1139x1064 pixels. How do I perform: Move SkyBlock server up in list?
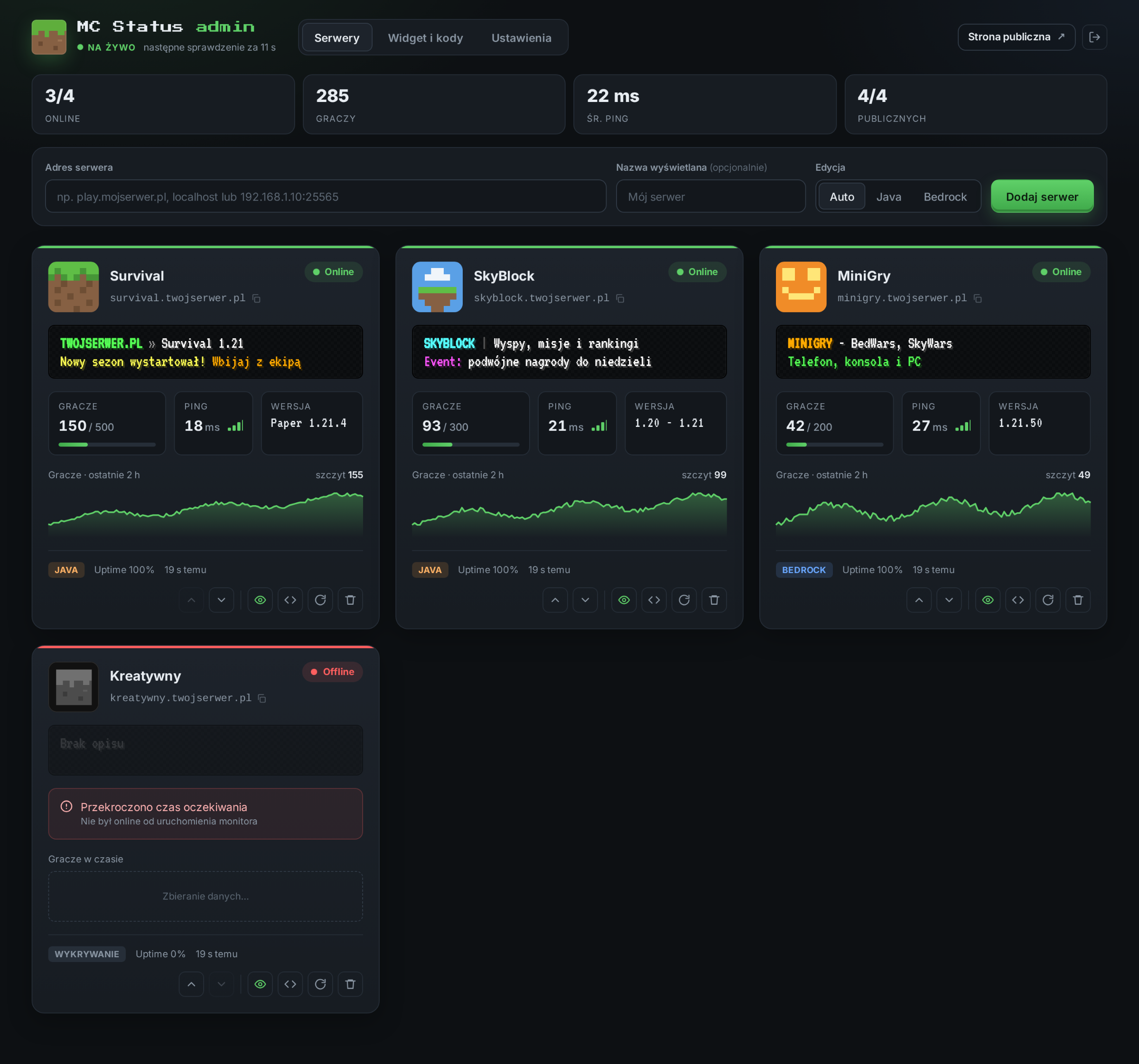(555, 600)
